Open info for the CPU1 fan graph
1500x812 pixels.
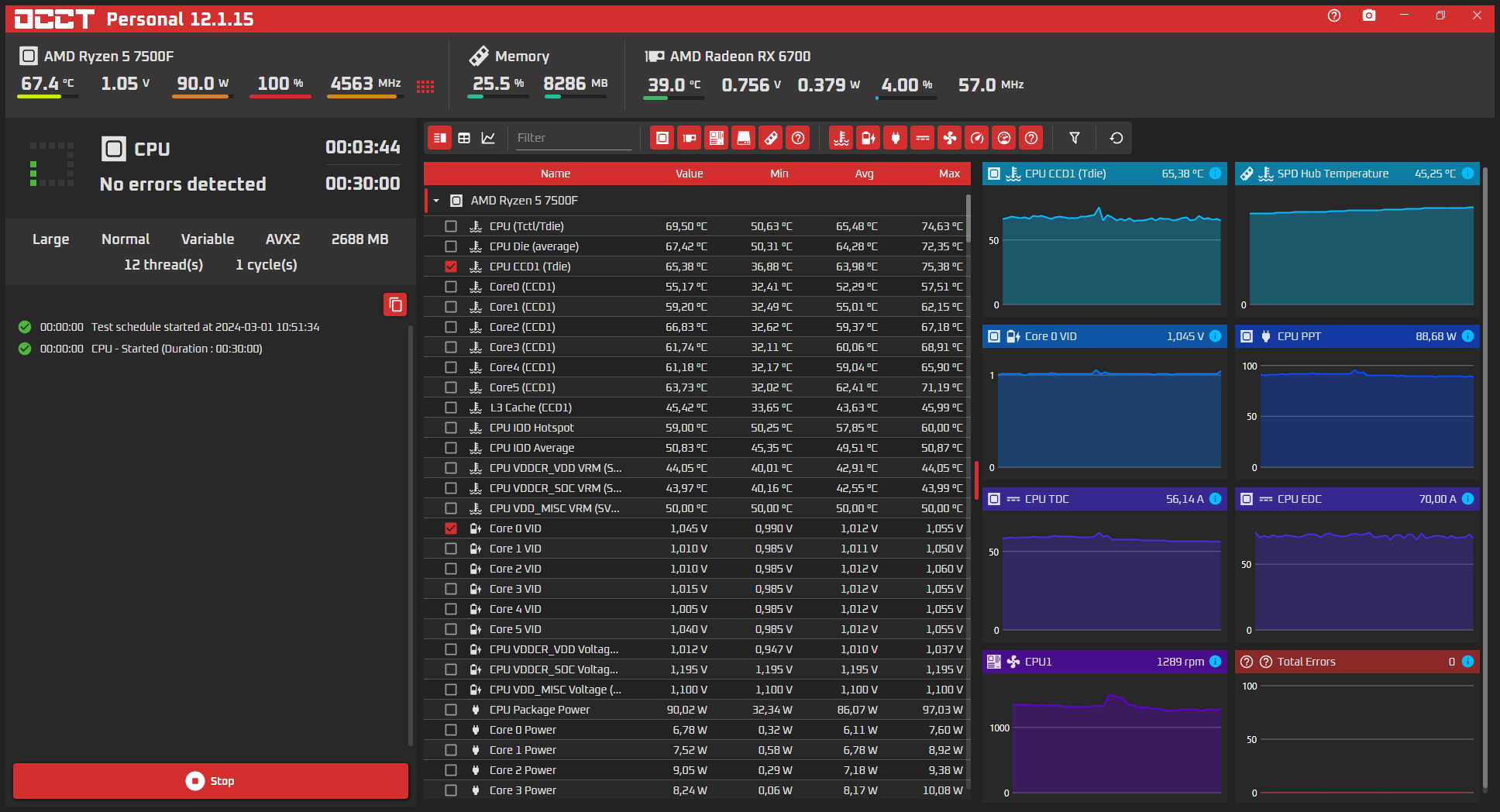(1216, 662)
